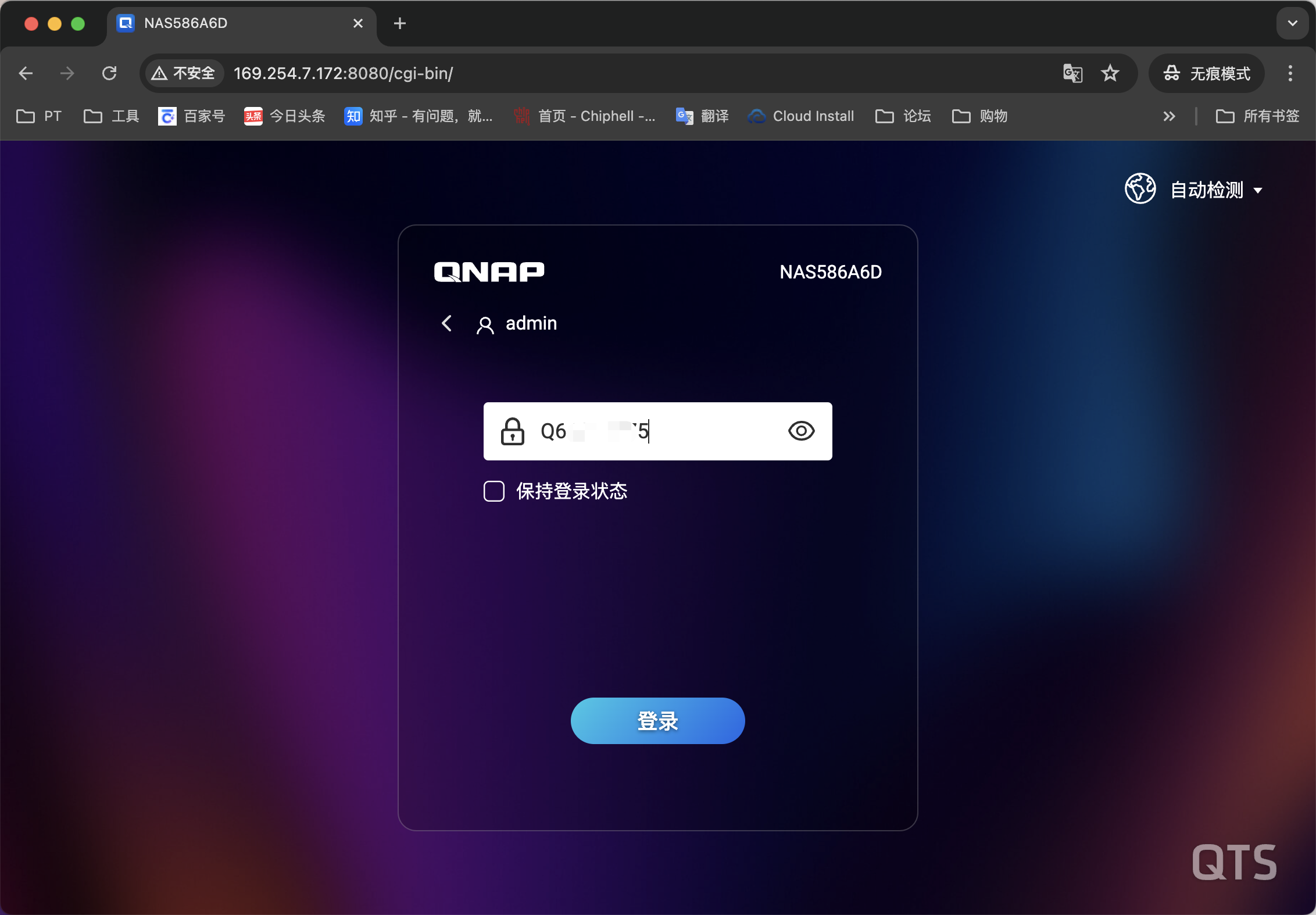Open the Google Translate page icon
The image size is (1316, 915).
tap(1072, 73)
